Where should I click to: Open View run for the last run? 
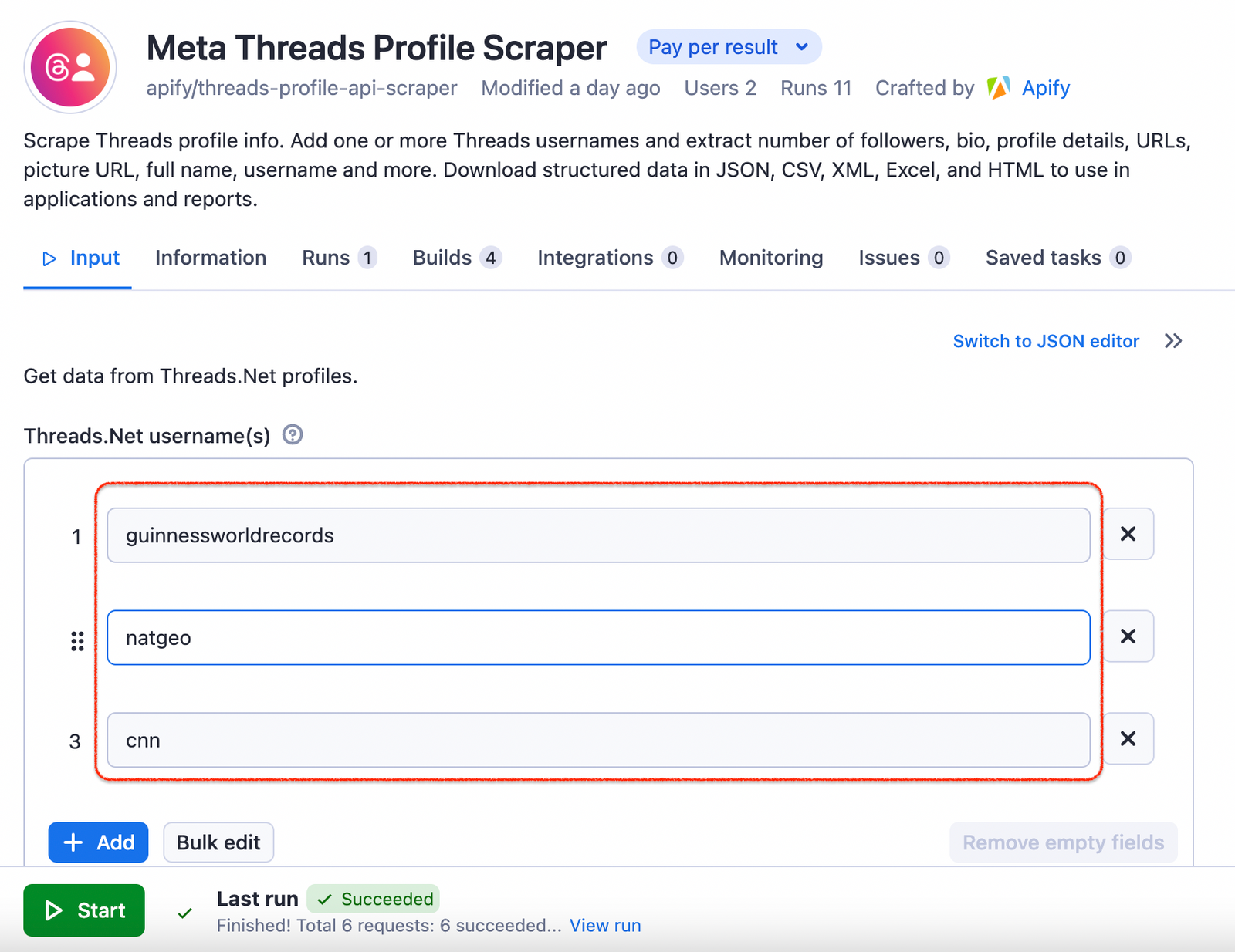604,925
